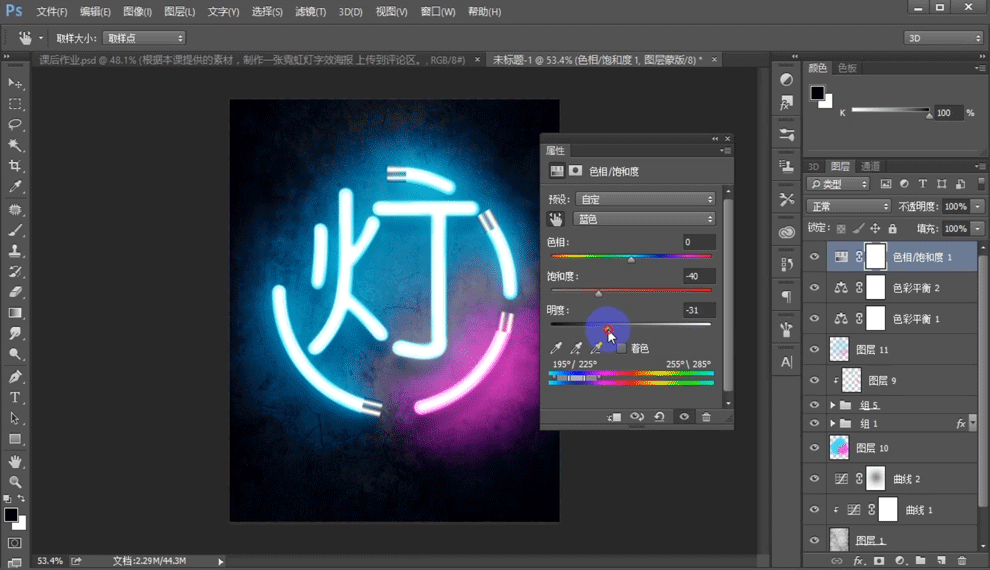Toggle visibility of 图层 10 layer

[814, 447]
